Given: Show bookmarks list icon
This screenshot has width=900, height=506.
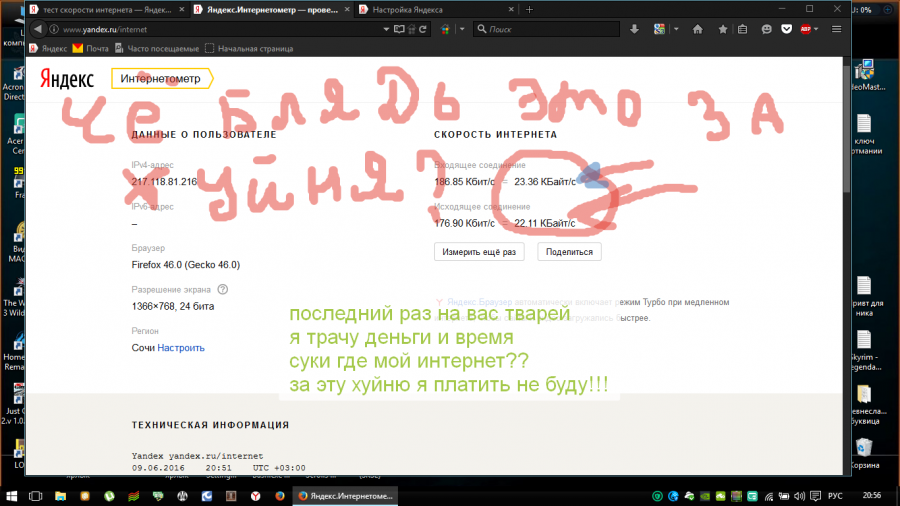Looking at the screenshot, I should (x=743, y=29).
